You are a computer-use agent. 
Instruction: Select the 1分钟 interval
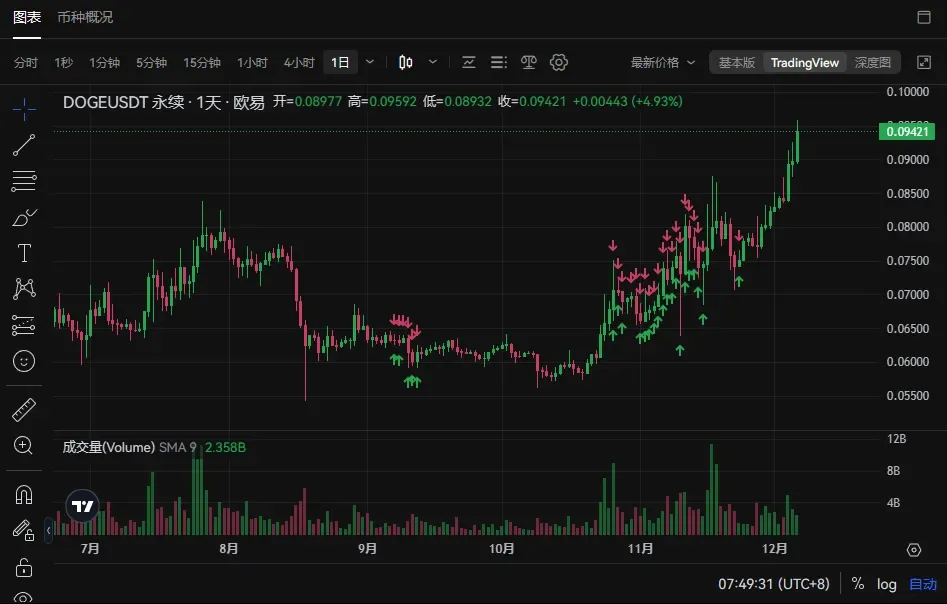pos(104,62)
